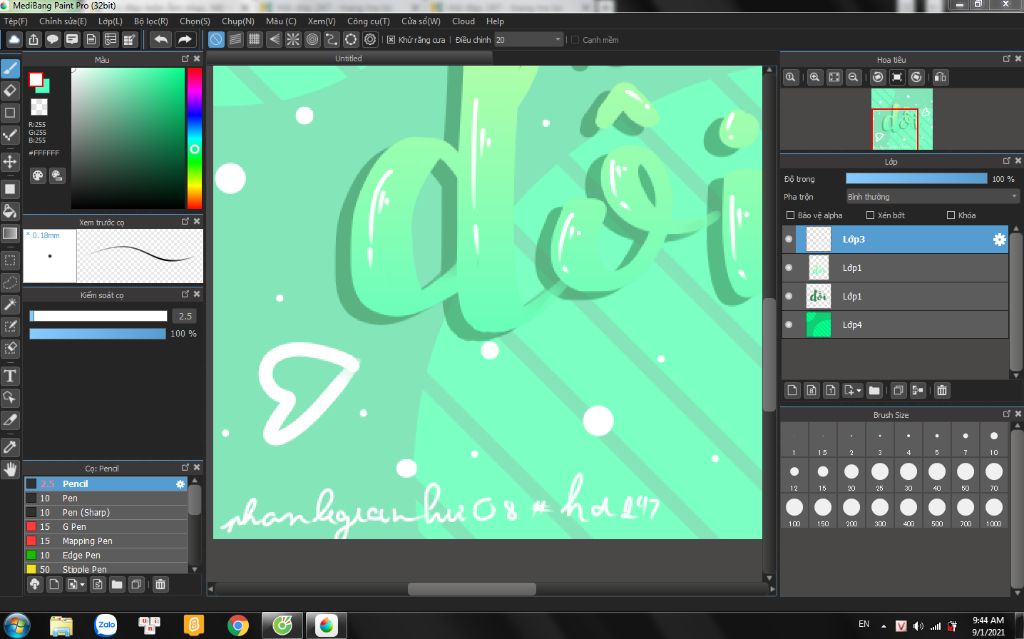Select the Move tool
Screen dimensions: 1024x639
click(x=10, y=161)
